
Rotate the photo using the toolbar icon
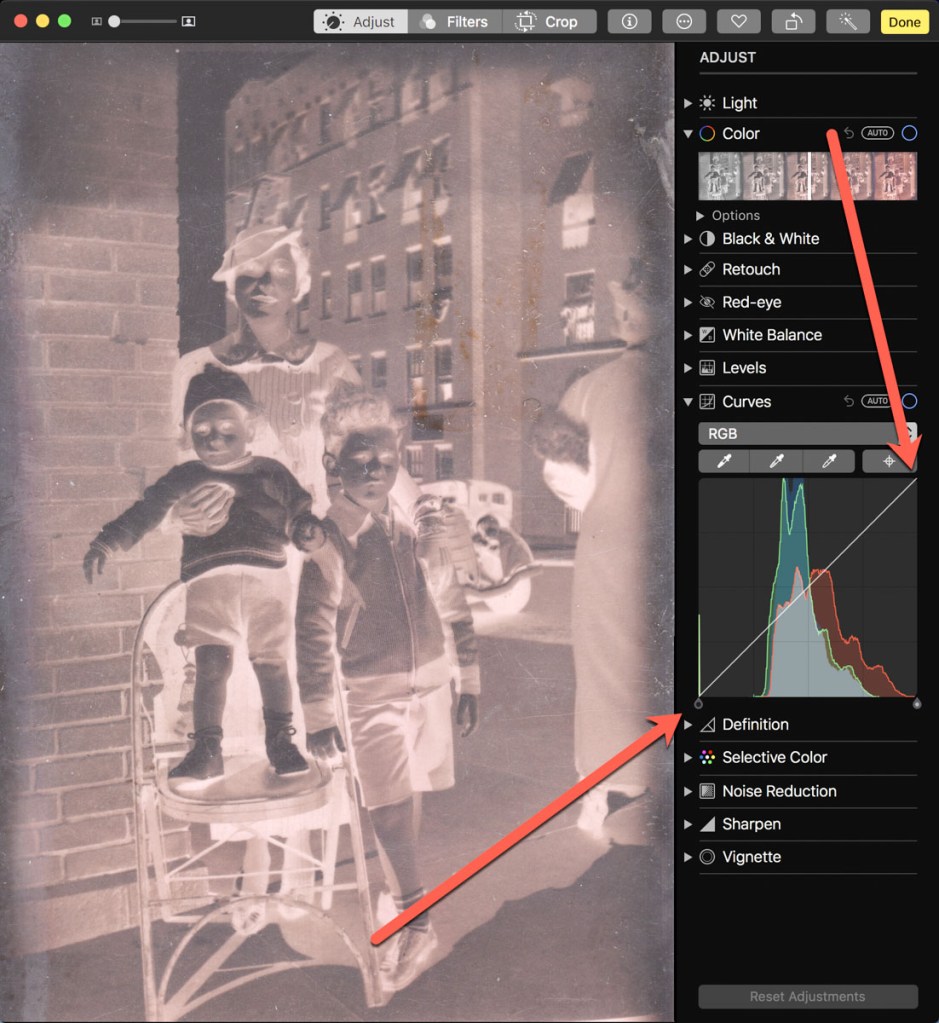(793, 21)
